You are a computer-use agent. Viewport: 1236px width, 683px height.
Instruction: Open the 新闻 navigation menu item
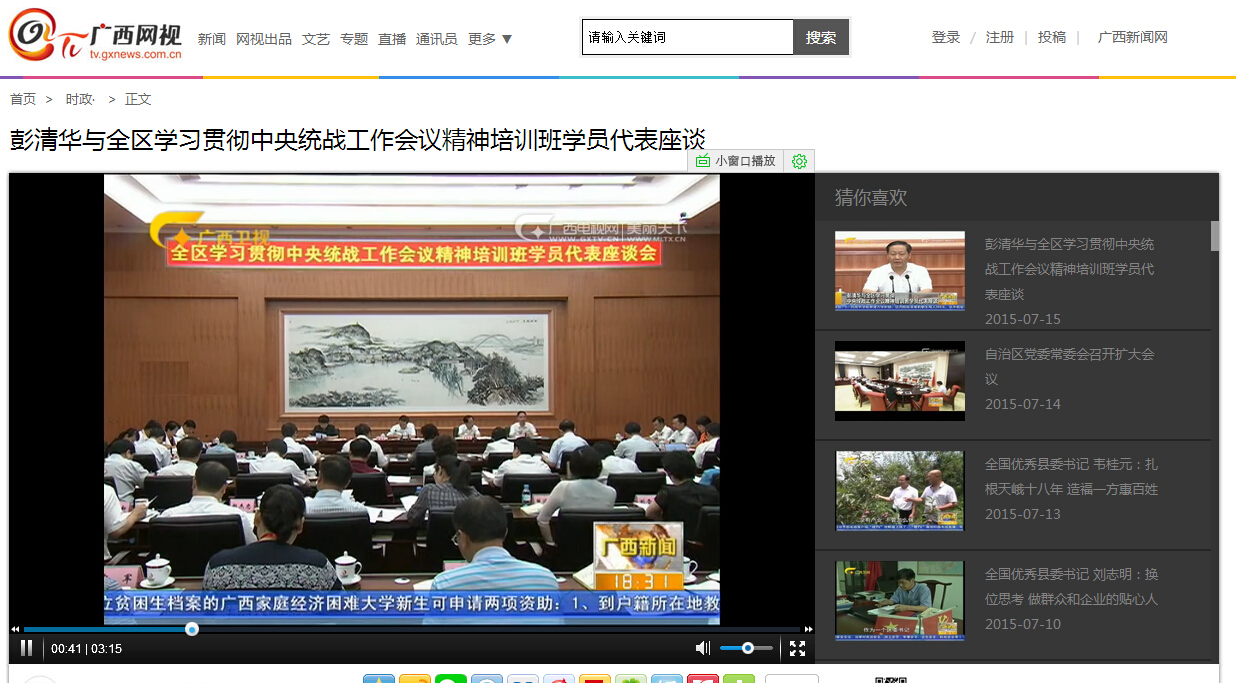point(211,39)
